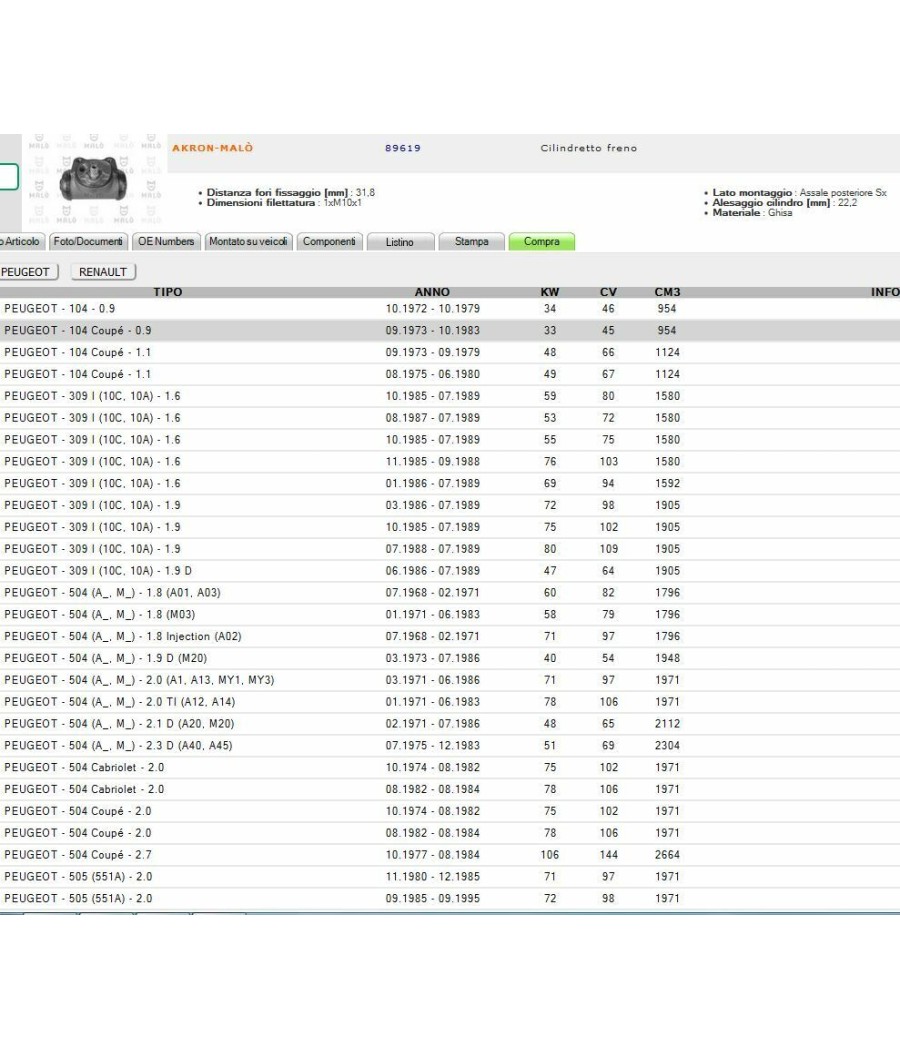
Task: Click the Stampa print tab
Action: pos(471,242)
